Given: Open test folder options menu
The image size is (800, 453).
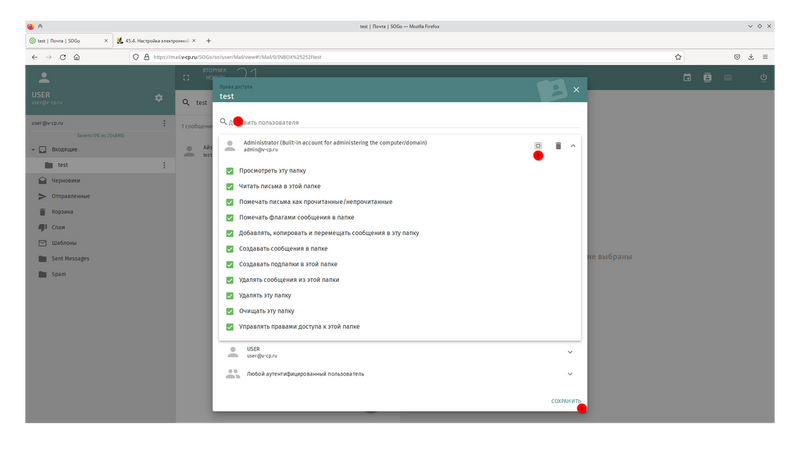Looking at the screenshot, I should pos(164,165).
